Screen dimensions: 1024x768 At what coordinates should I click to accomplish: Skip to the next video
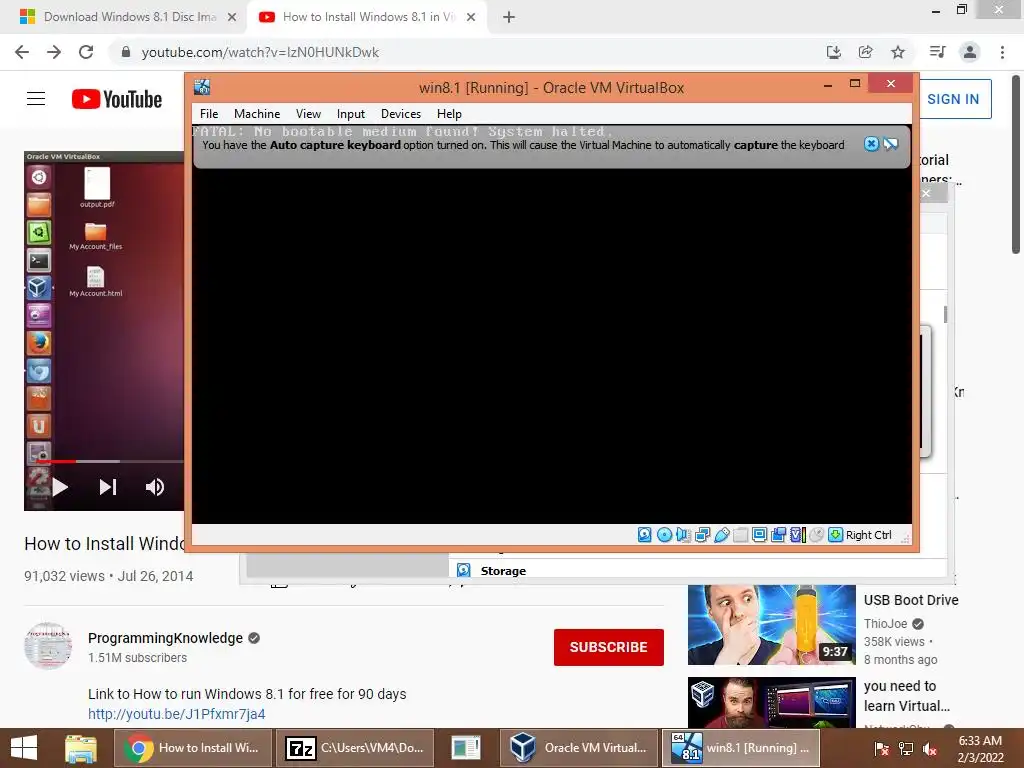[x=108, y=487]
